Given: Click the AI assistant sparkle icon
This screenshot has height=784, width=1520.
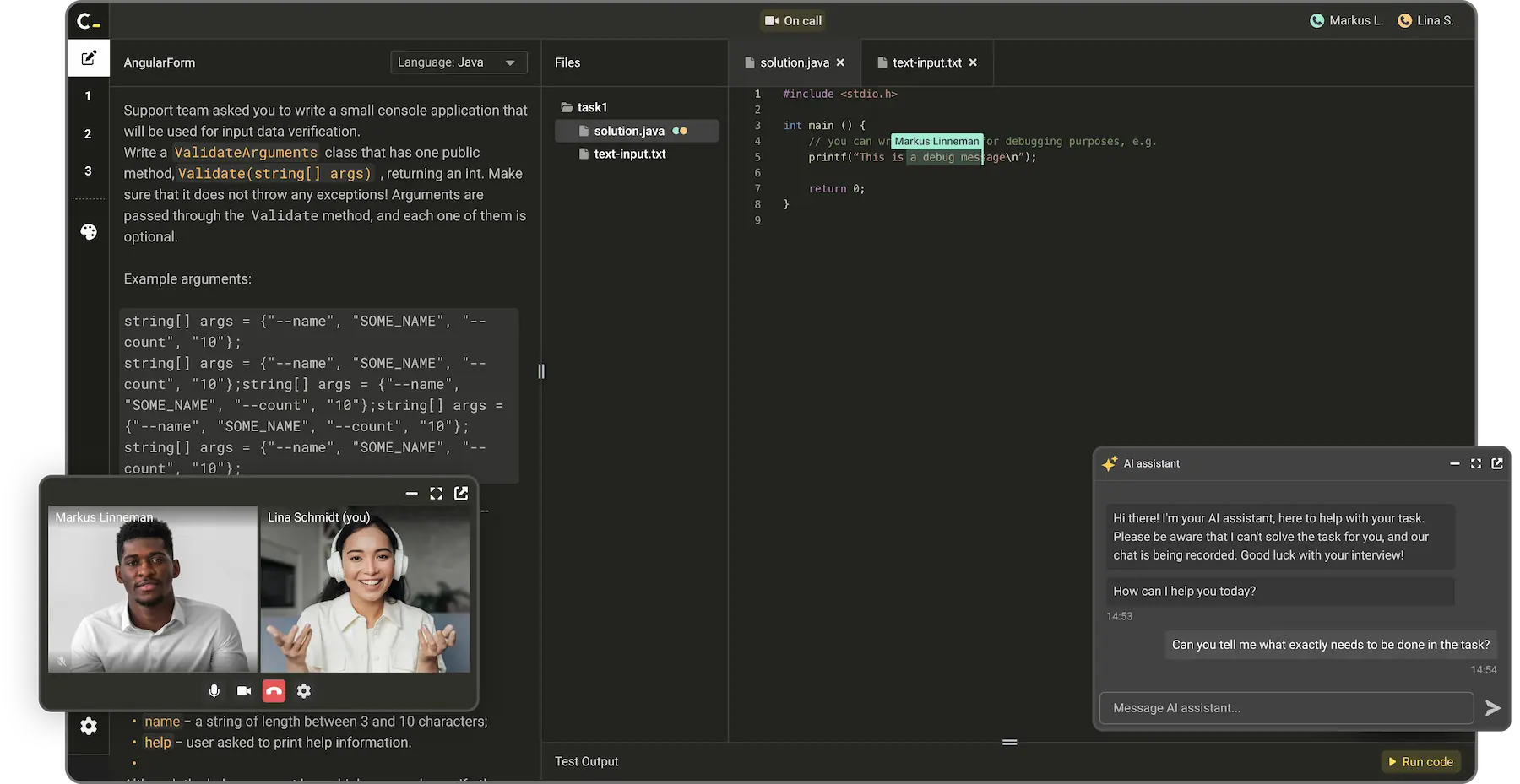Looking at the screenshot, I should point(1110,463).
